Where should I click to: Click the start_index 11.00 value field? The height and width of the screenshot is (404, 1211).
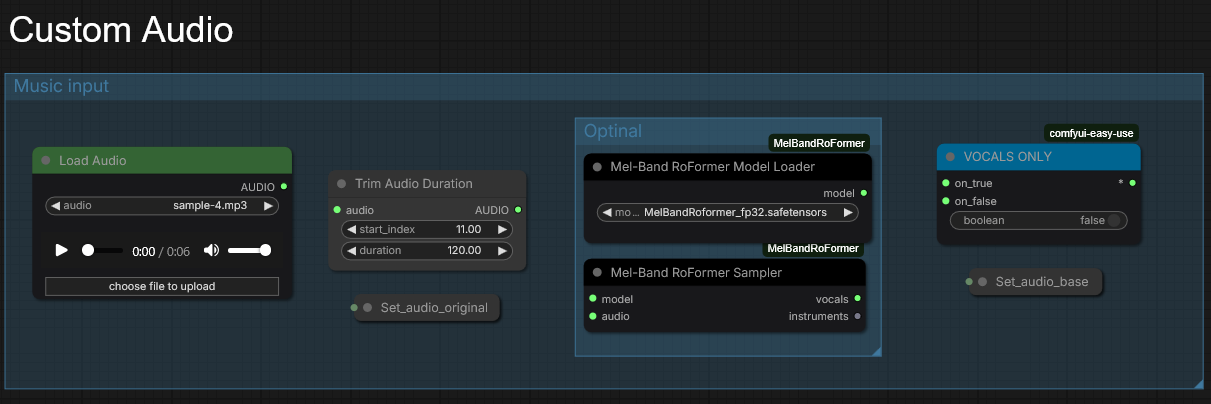pos(427,229)
